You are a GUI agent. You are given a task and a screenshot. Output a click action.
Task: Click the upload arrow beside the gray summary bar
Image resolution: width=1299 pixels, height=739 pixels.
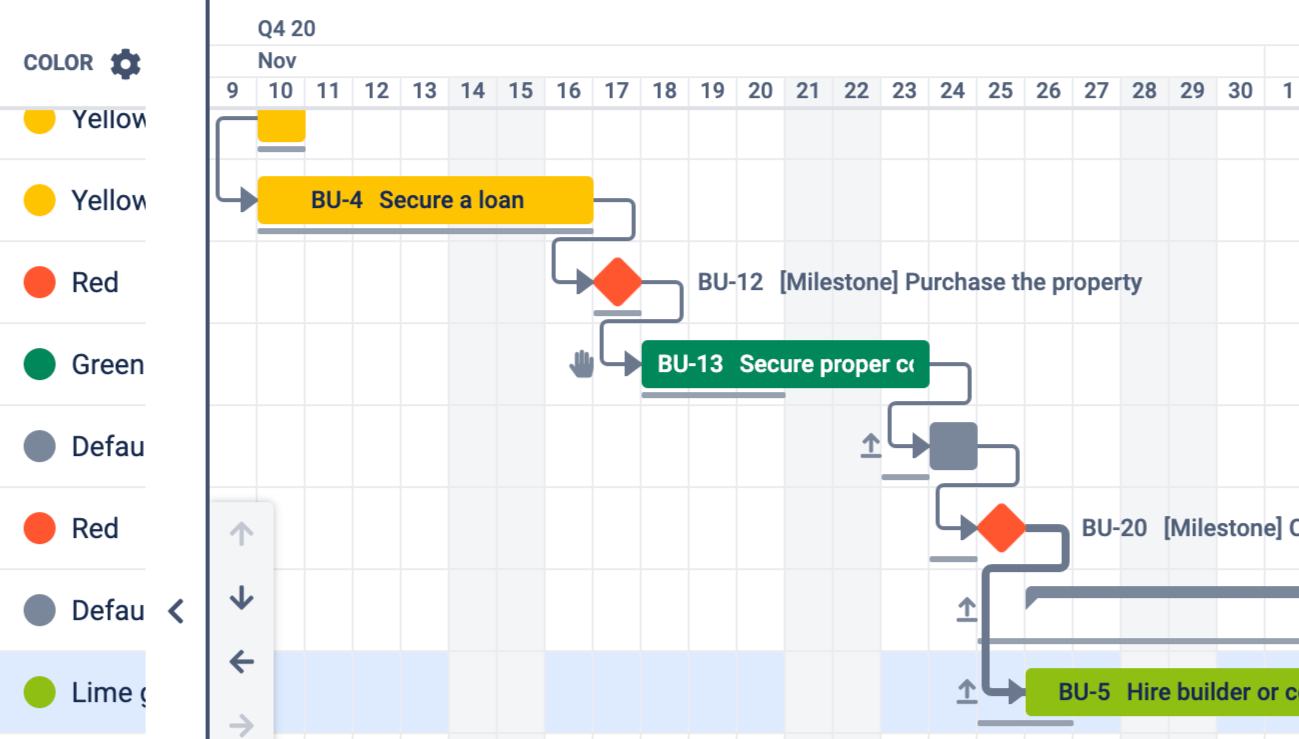point(966,609)
